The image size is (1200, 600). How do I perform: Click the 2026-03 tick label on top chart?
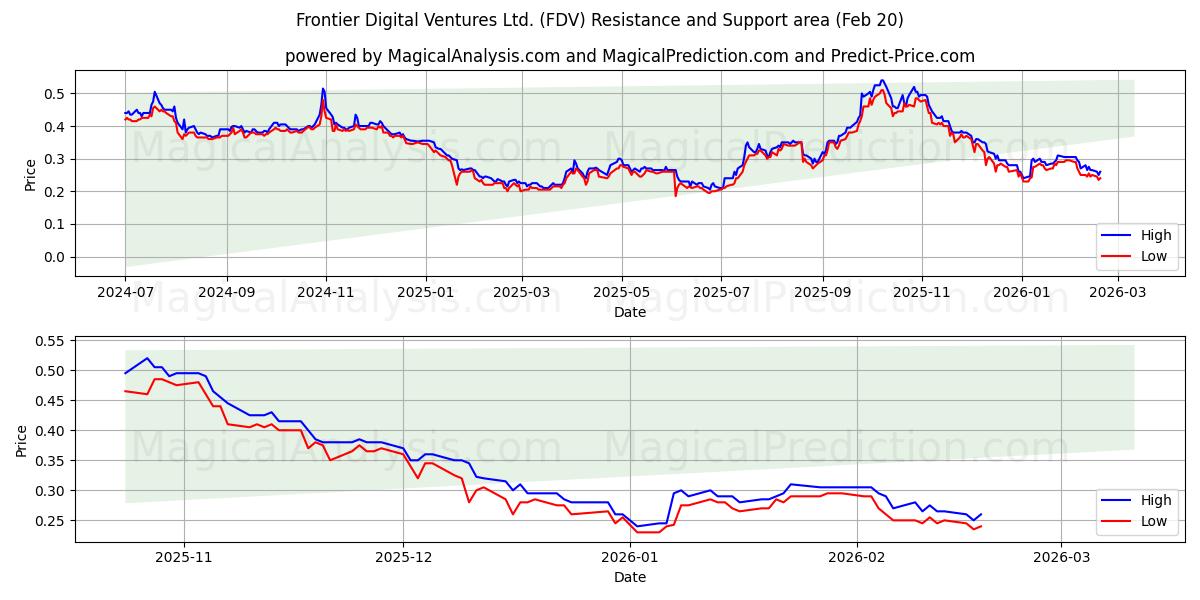pyautogui.click(x=1119, y=292)
